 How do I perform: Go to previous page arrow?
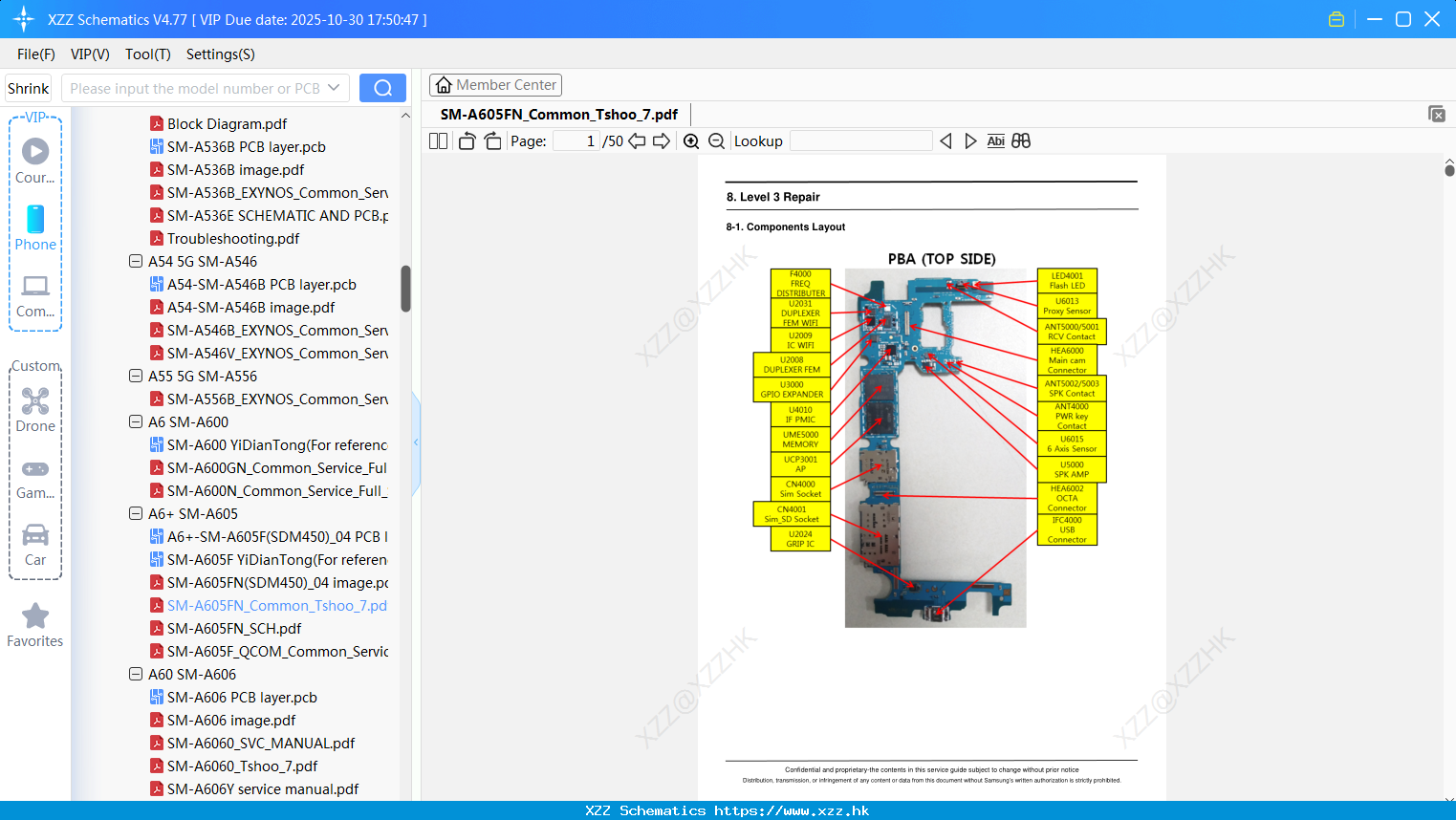point(637,140)
